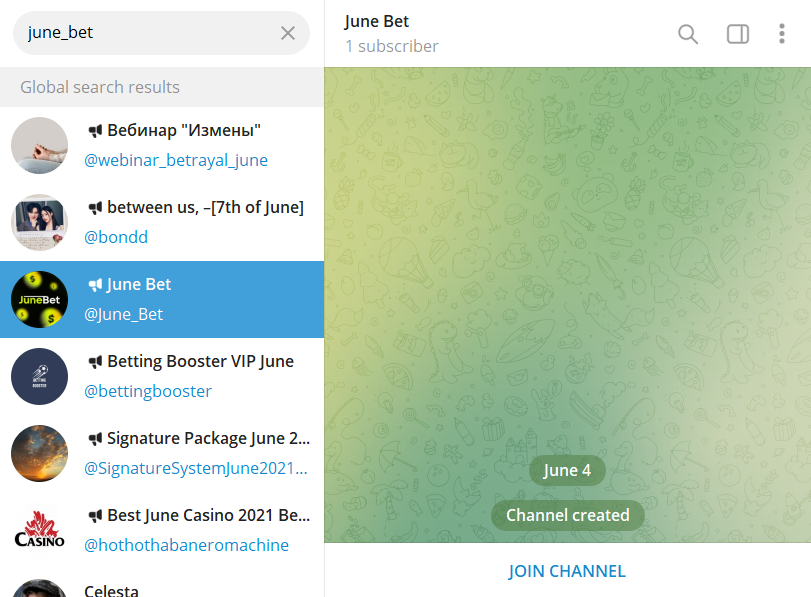Screen dimensions: 811x597
Task: Open search in the June Bet channel
Action: [x=688, y=34]
